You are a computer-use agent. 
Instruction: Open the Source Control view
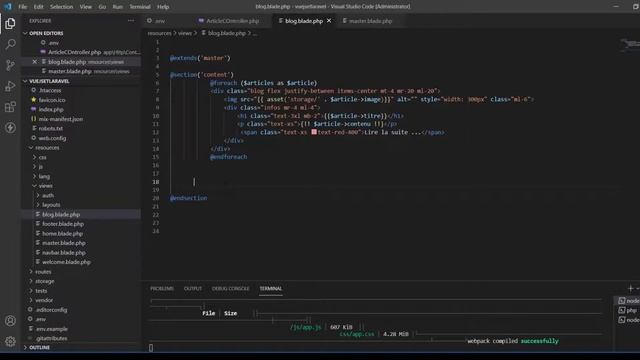(x=10, y=65)
